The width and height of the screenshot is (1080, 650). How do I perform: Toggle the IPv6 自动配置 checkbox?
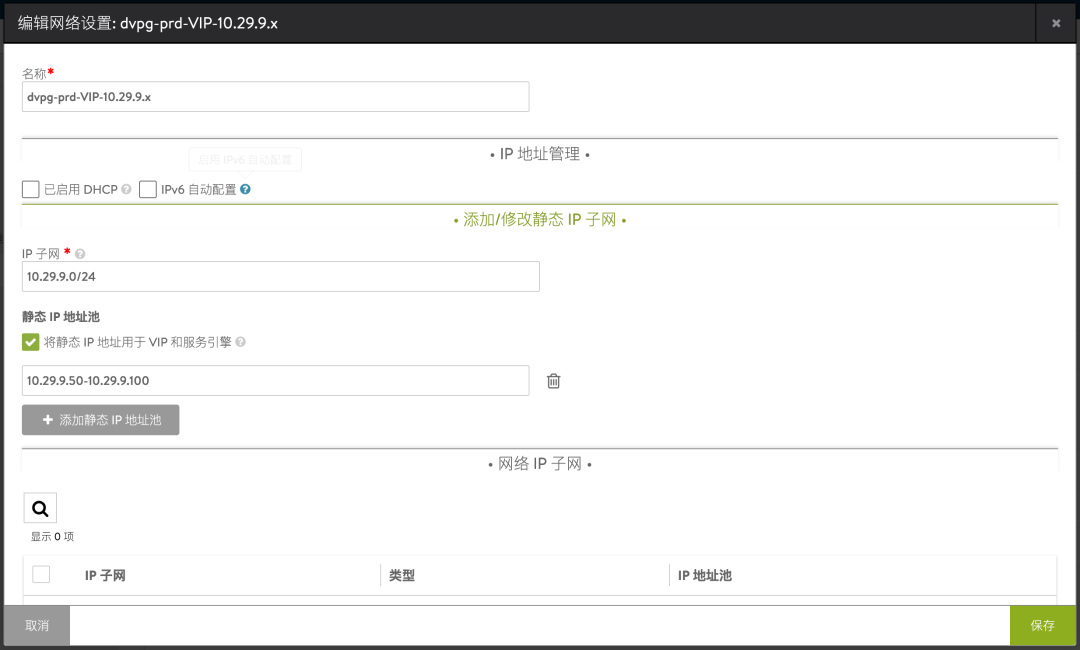[148, 189]
